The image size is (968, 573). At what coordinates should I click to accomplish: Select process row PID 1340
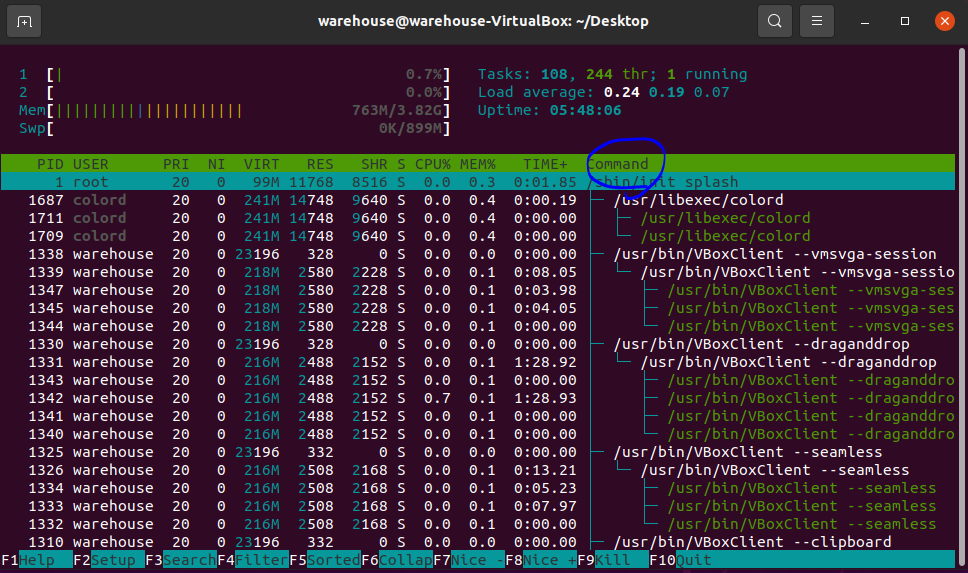click(x=478, y=434)
